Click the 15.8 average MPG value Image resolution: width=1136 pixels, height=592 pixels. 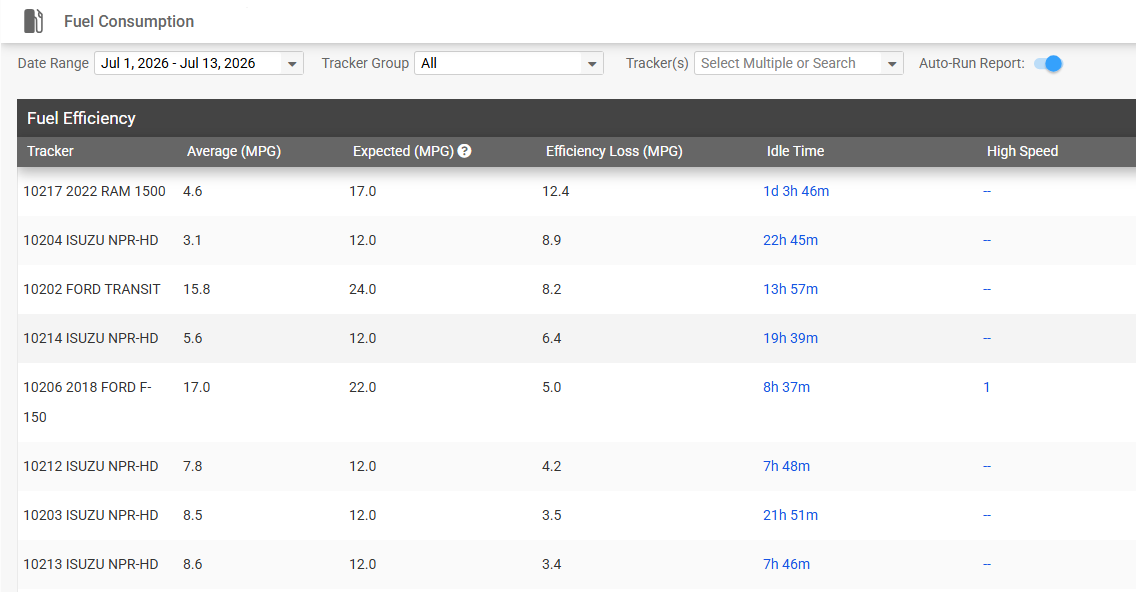tap(196, 289)
